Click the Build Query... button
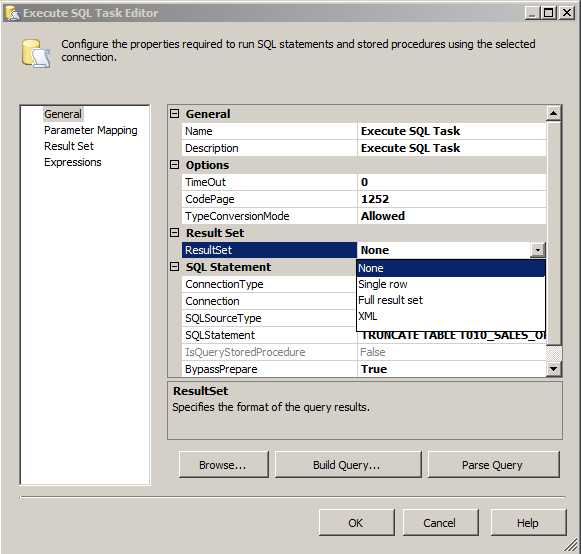This screenshot has height=554, width=581. pos(348,465)
